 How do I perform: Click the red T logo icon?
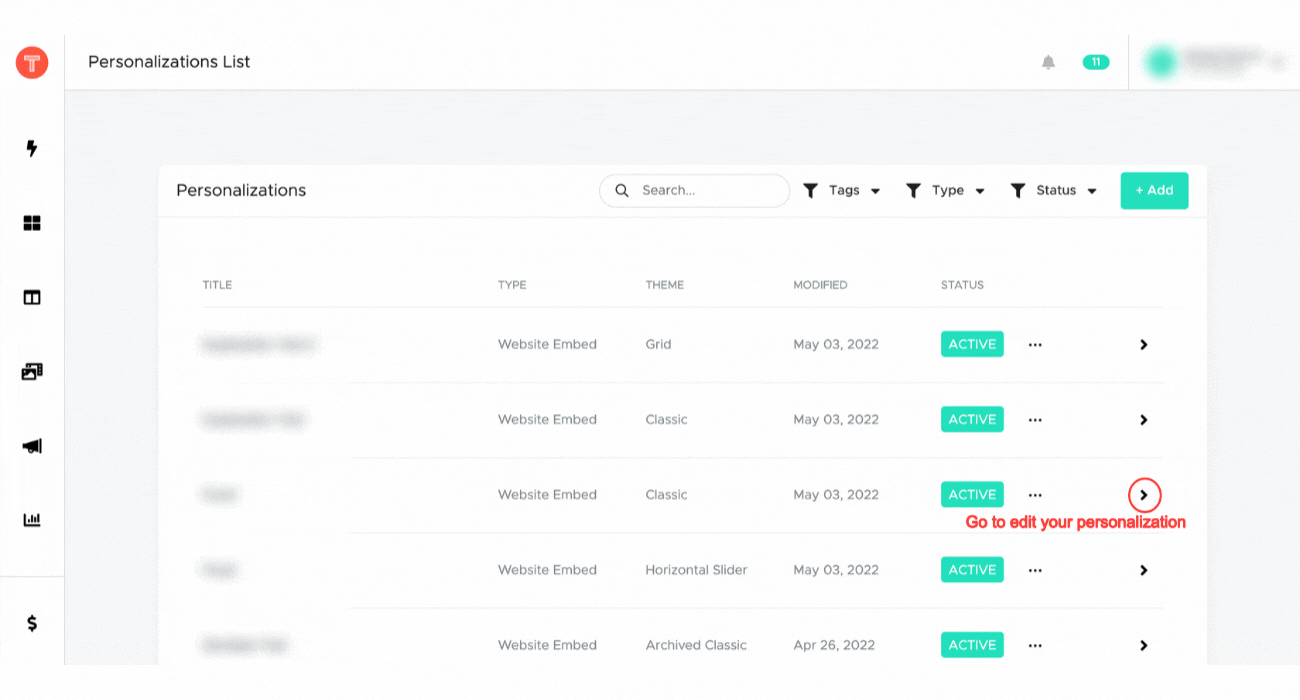pos(32,63)
